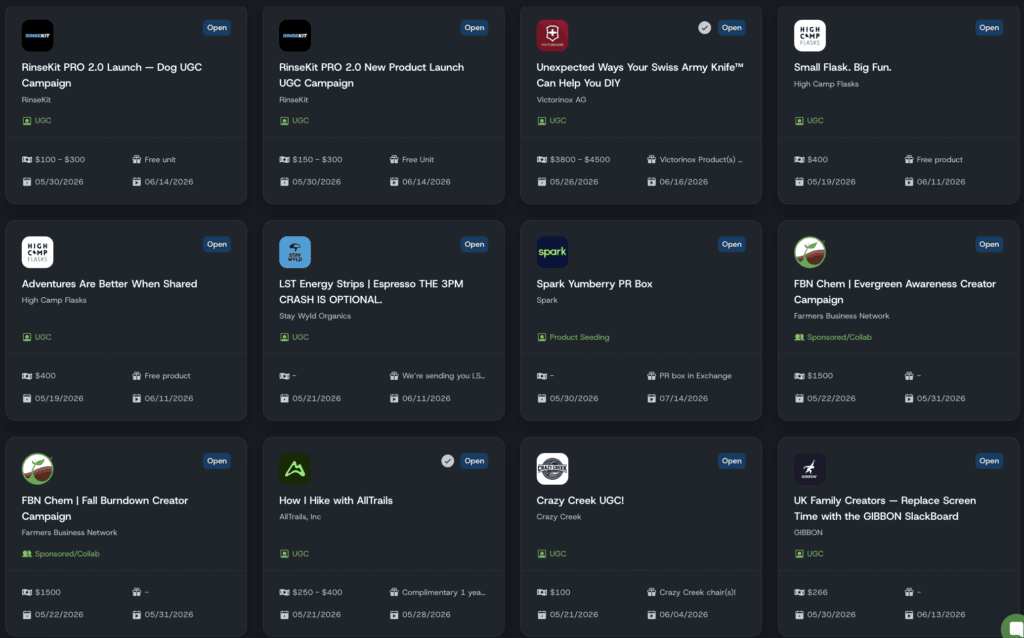Open the AllTrails logo icon
This screenshot has height=638, width=1024.
[x=295, y=469]
